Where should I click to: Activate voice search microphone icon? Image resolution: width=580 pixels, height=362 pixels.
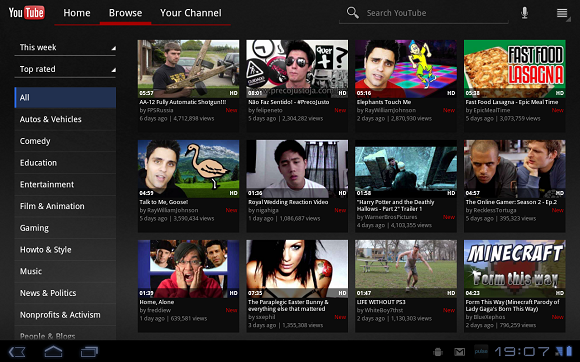(x=524, y=13)
